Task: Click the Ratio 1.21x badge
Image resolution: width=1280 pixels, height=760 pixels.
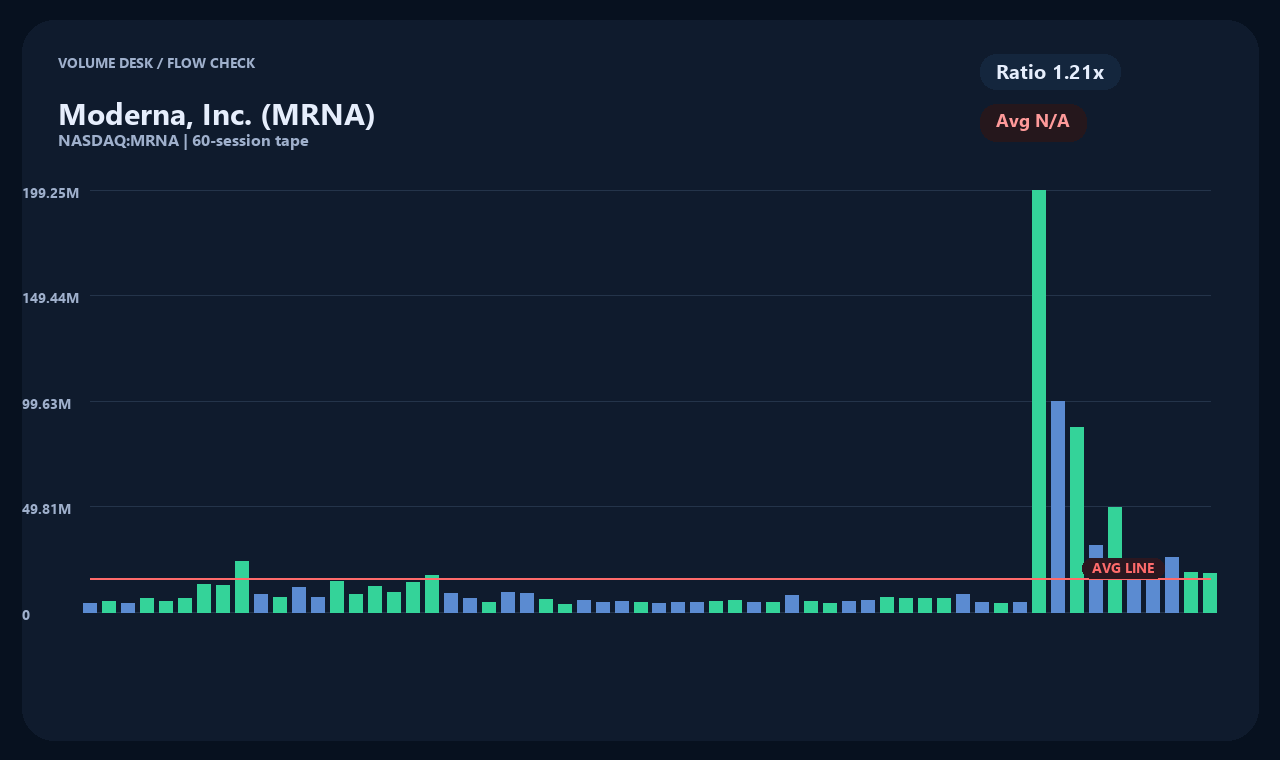Action: pyautogui.click(x=1050, y=72)
